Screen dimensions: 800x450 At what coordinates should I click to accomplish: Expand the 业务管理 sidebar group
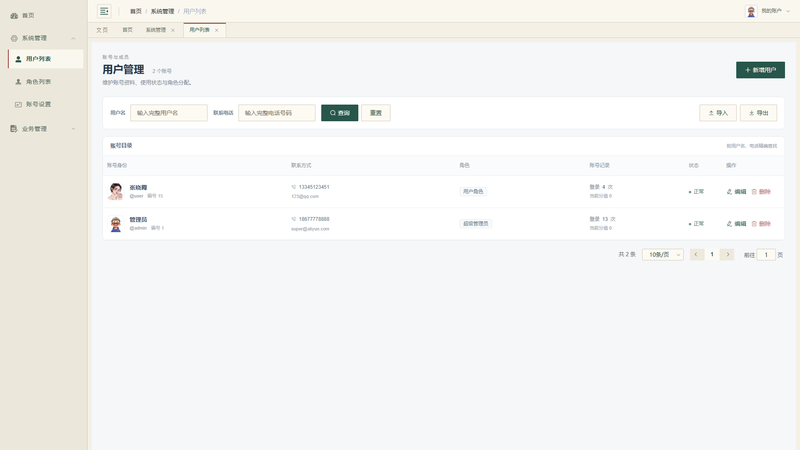(x=43, y=129)
